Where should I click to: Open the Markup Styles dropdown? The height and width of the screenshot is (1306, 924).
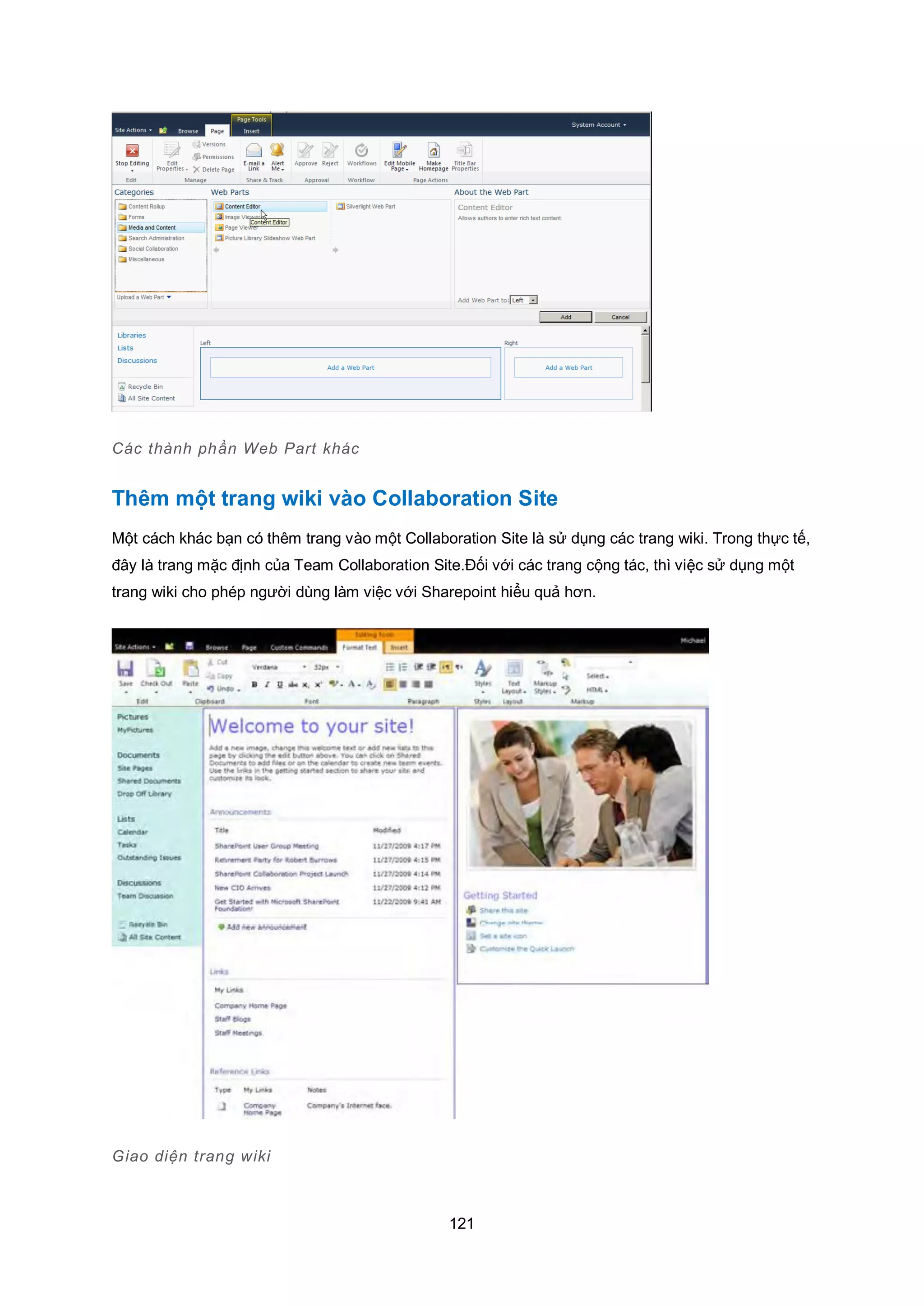[x=545, y=677]
